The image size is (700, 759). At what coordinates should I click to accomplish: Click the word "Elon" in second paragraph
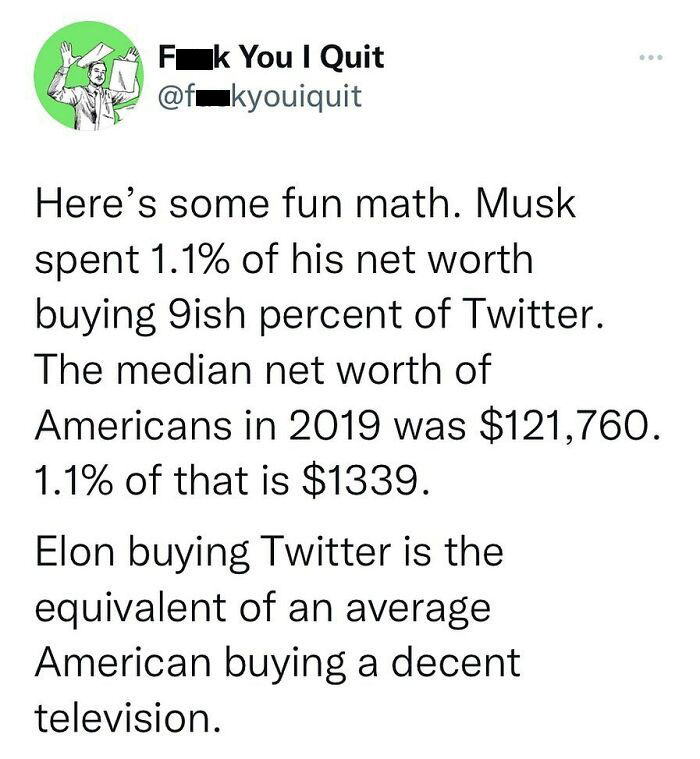(x=78, y=551)
